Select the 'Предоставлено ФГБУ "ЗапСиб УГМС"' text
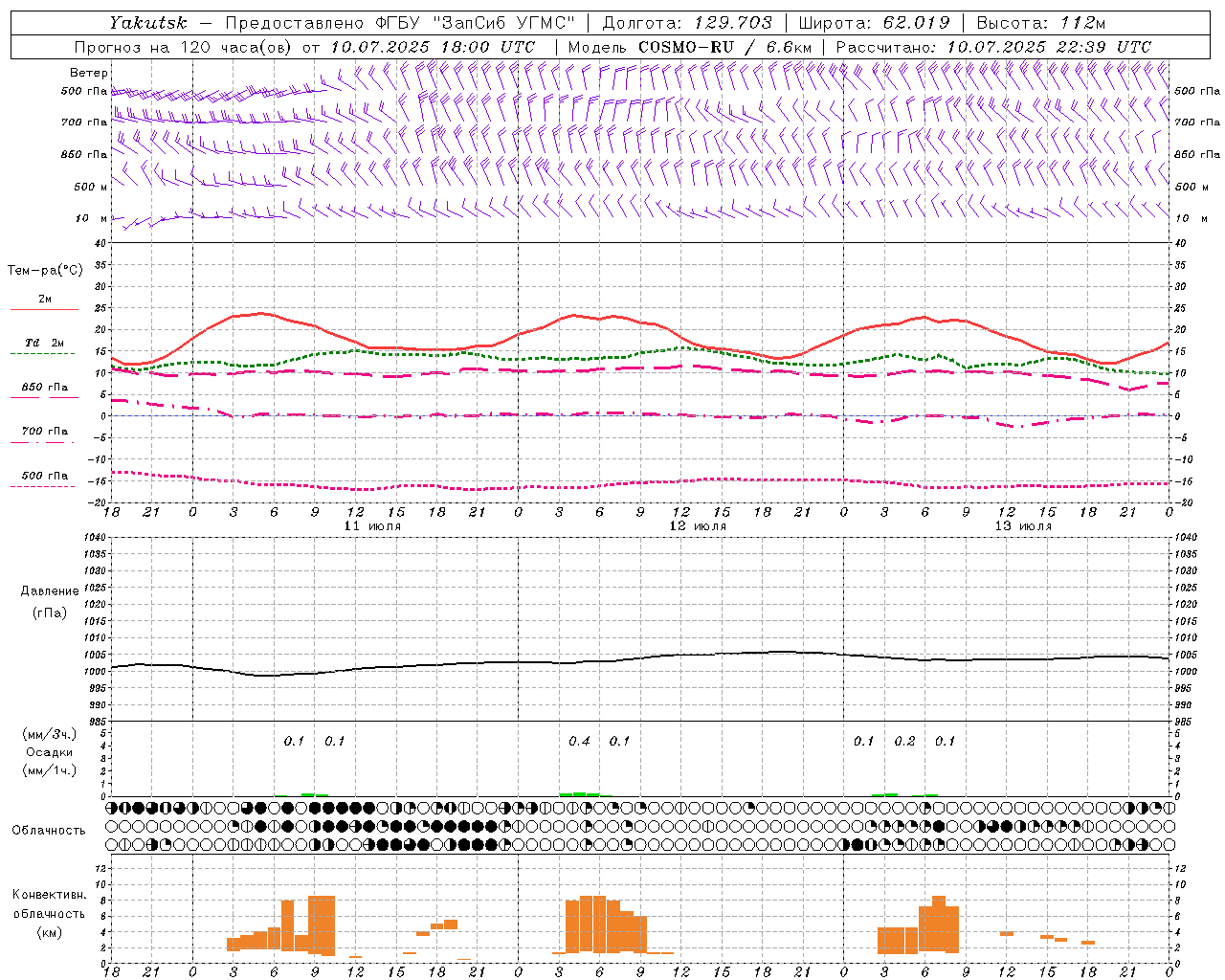The image size is (1225, 980). click(401, 23)
